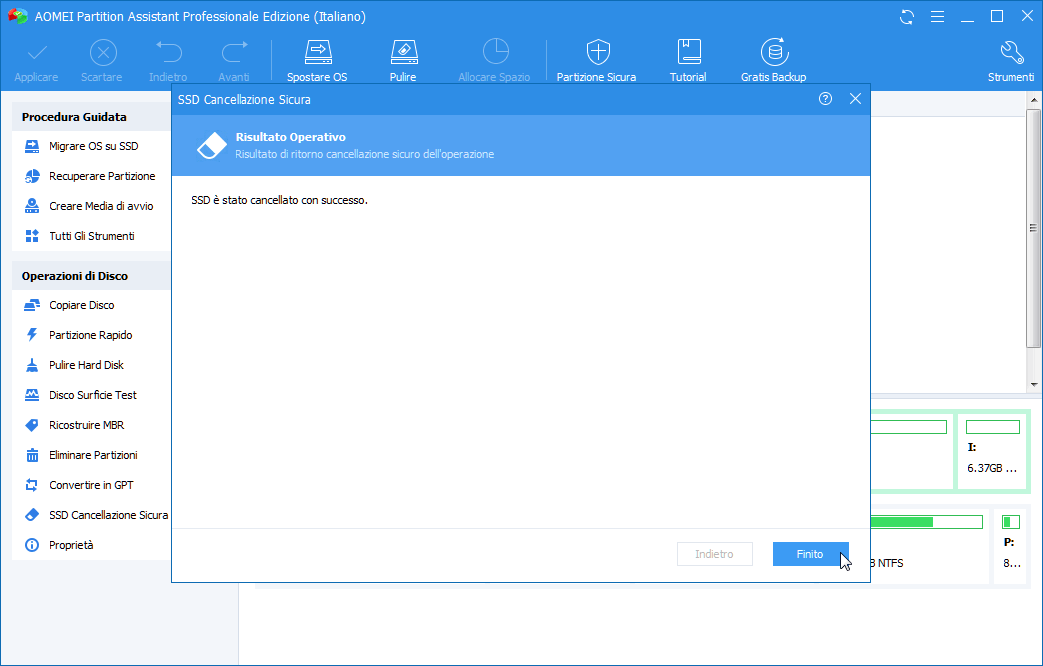Click the AOMEI app logo icon
Image resolution: width=1043 pixels, height=666 pixels.
(18, 17)
